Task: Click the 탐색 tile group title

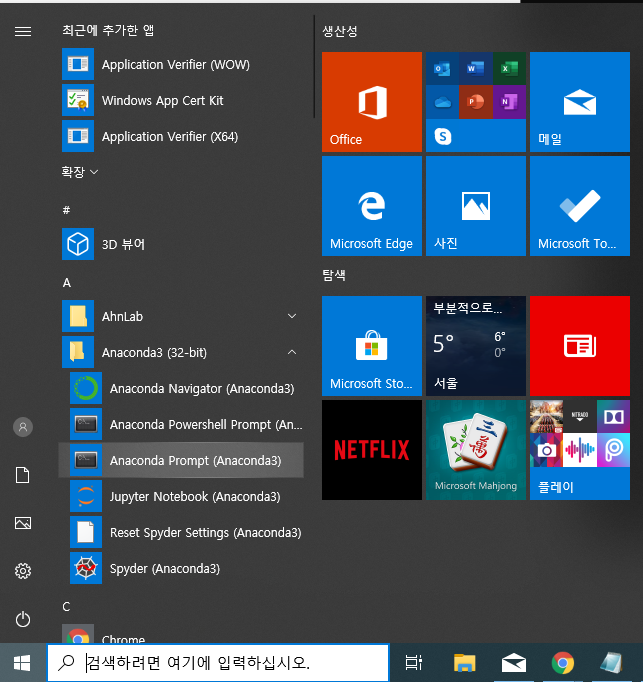Action: tap(334, 275)
